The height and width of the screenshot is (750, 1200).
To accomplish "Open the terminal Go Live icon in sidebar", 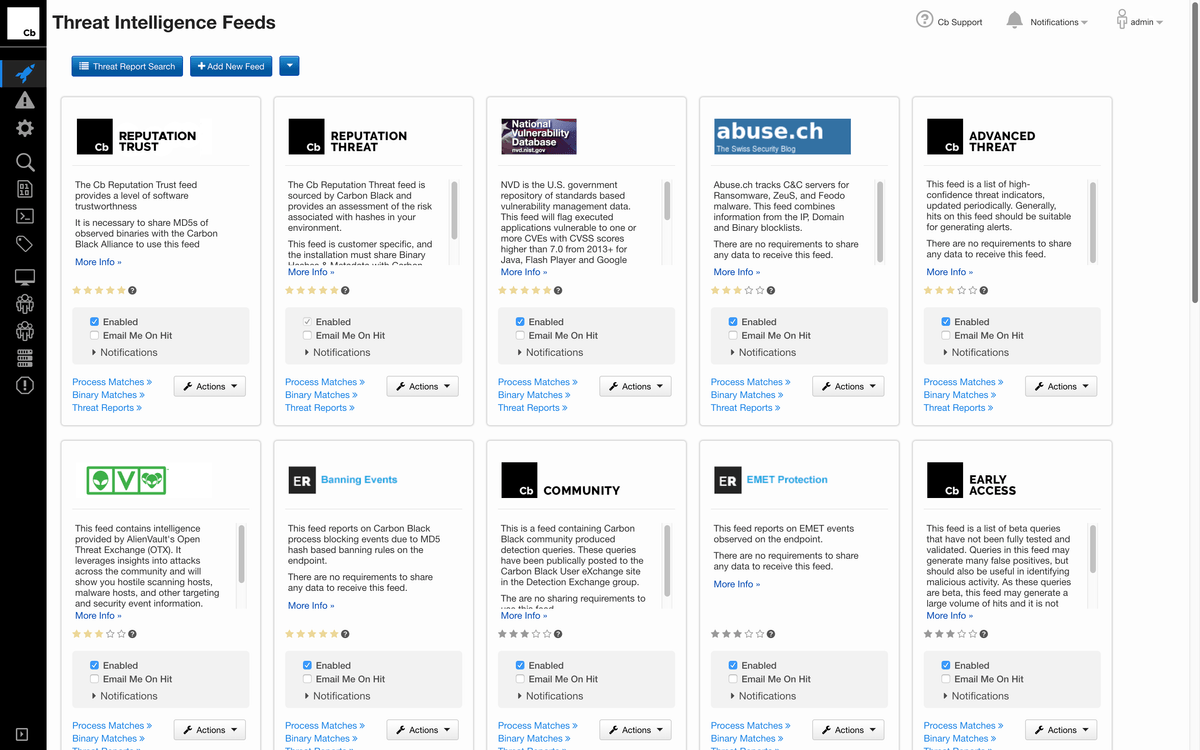I will (25, 215).
